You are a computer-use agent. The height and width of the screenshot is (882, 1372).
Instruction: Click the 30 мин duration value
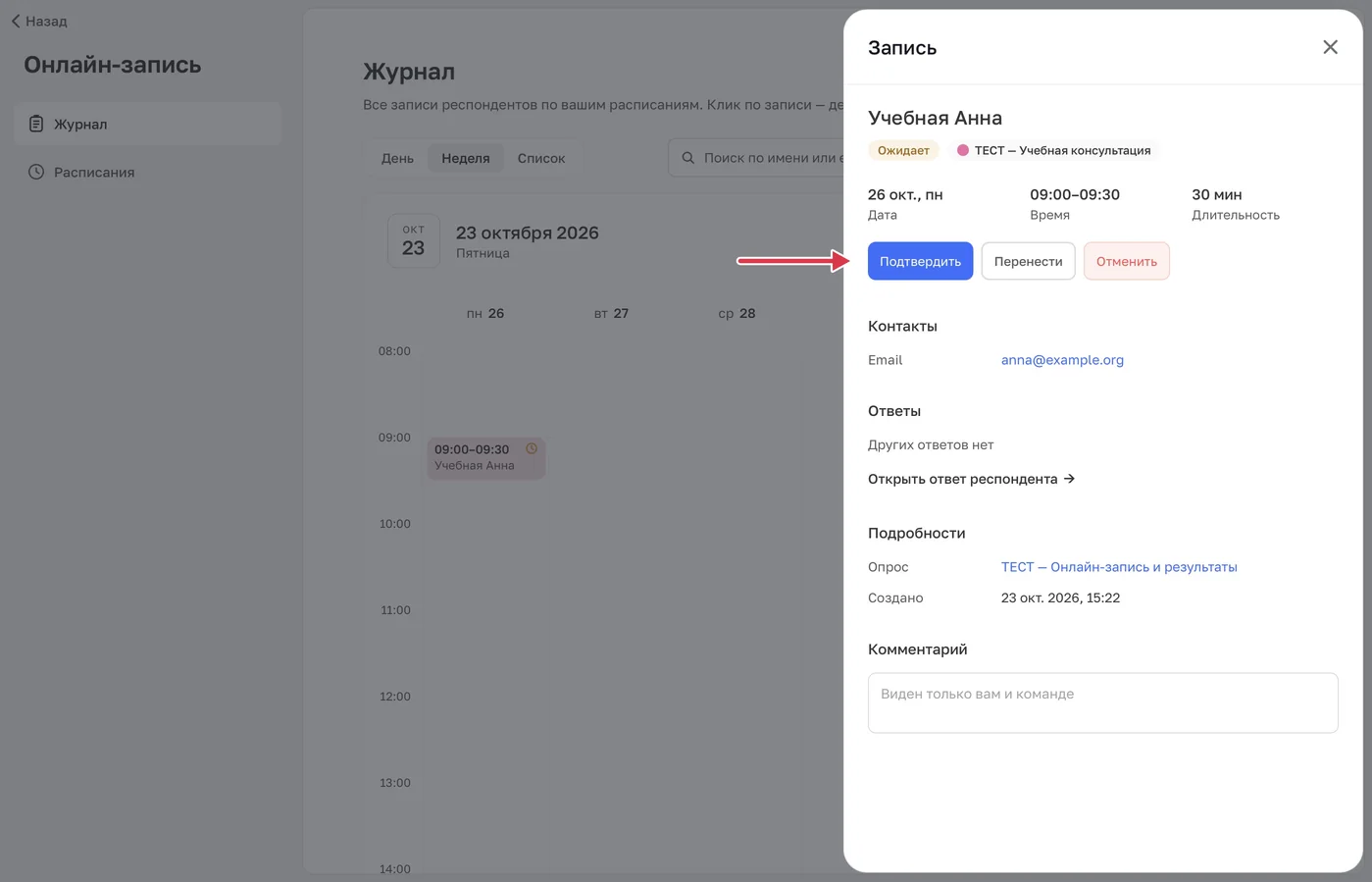[x=1217, y=194]
